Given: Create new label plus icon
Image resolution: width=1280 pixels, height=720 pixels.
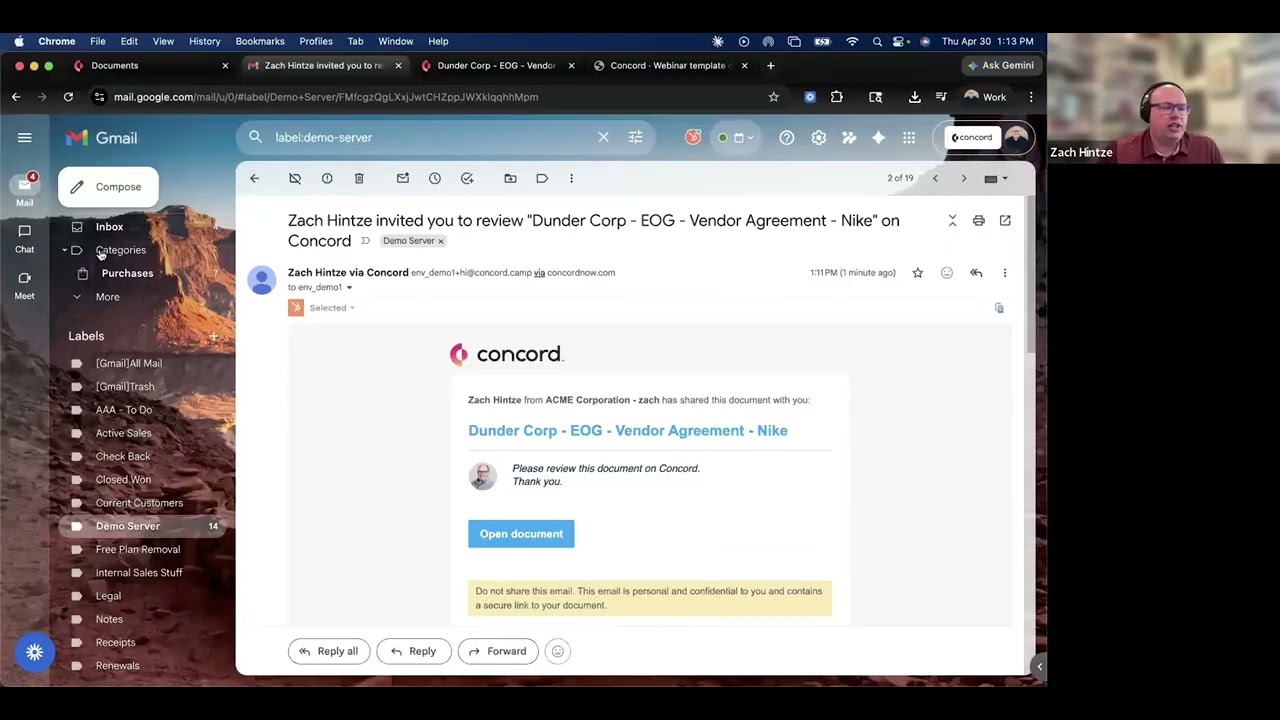Looking at the screenshot, I should point(213,336).
